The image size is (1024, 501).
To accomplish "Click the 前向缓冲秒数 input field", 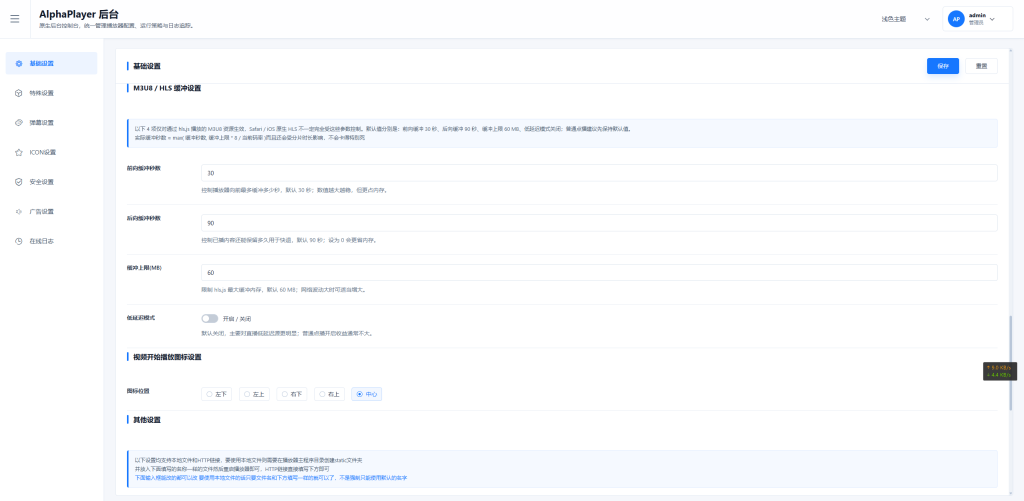I will (x=599, y=173).
